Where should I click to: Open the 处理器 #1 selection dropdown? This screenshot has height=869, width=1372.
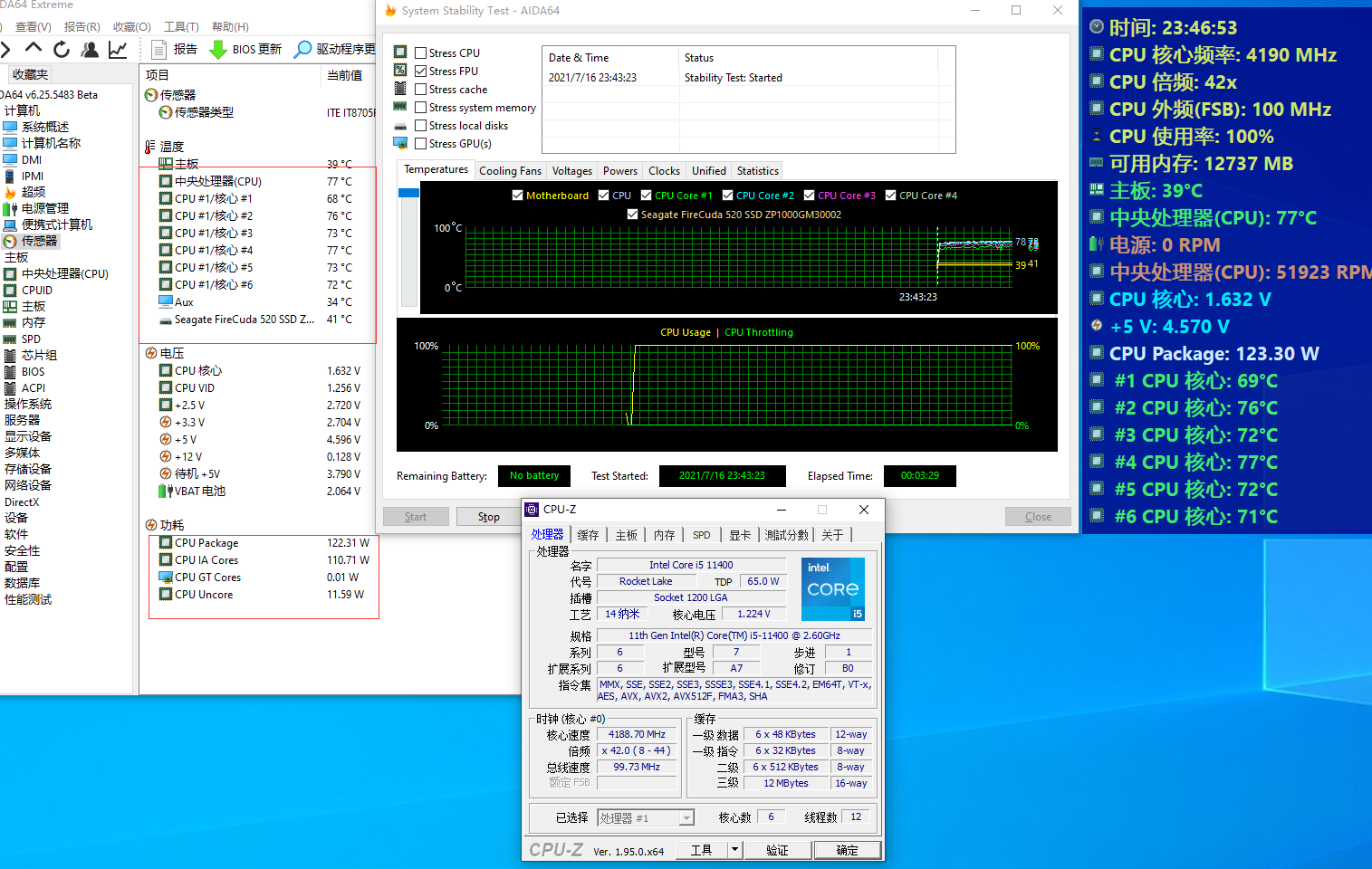coord(646,818)
